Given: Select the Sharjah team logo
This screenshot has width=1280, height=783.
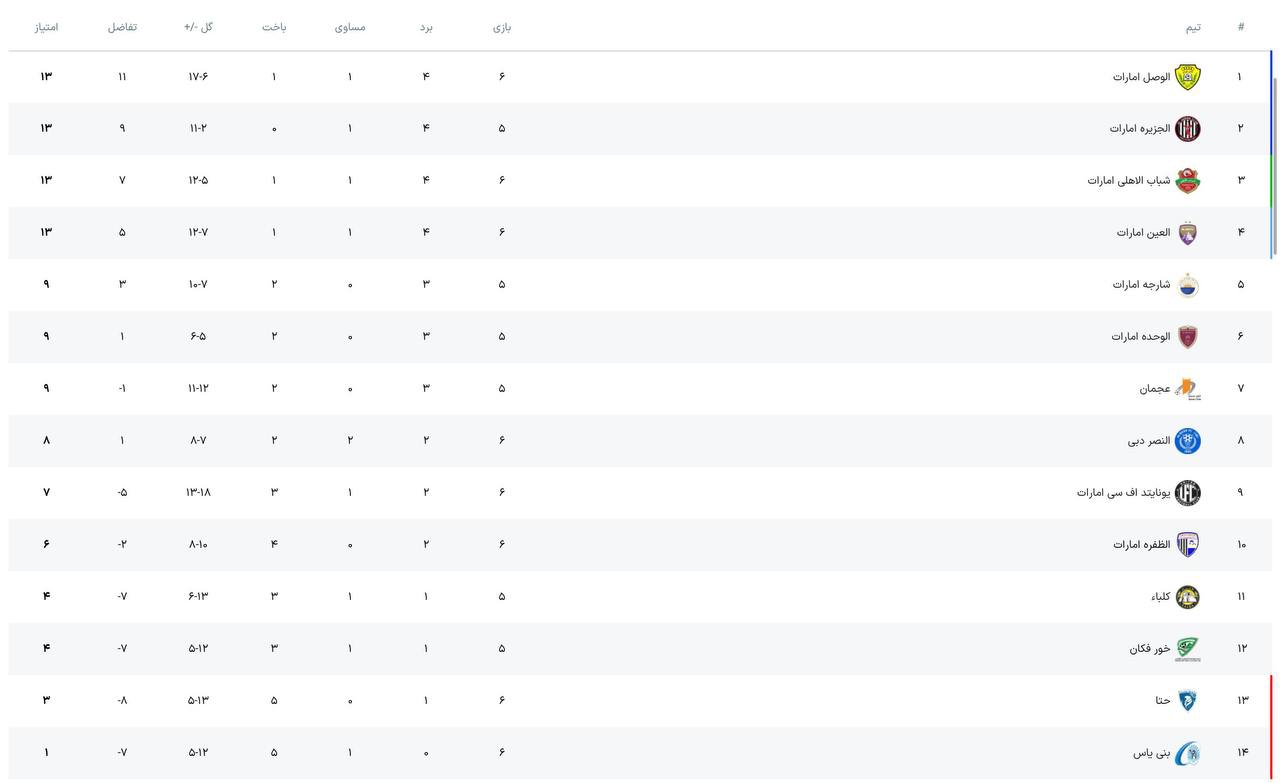Looking at the screenshot, I should tap(1187, 285).
